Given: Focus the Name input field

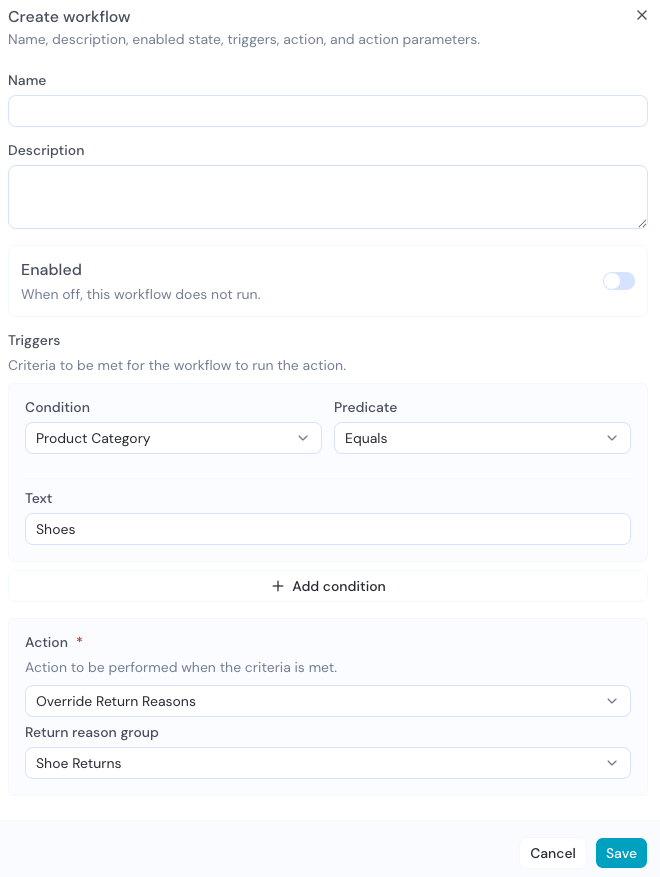Looking at the screenshot, I should [x=328, y=111].
